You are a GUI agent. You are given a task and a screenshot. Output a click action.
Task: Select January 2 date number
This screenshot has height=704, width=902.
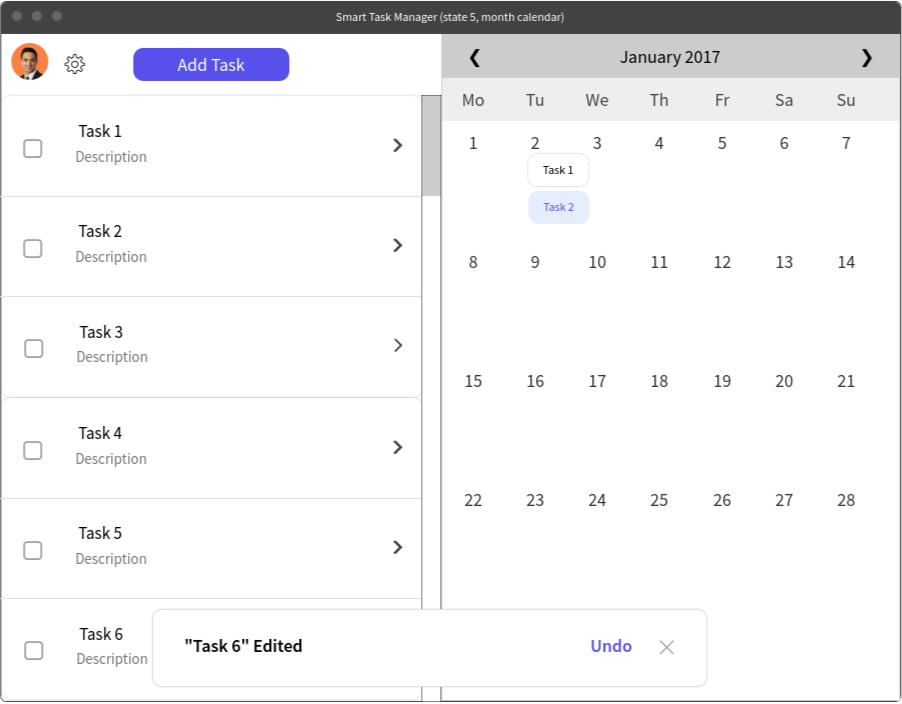[535, 143]
